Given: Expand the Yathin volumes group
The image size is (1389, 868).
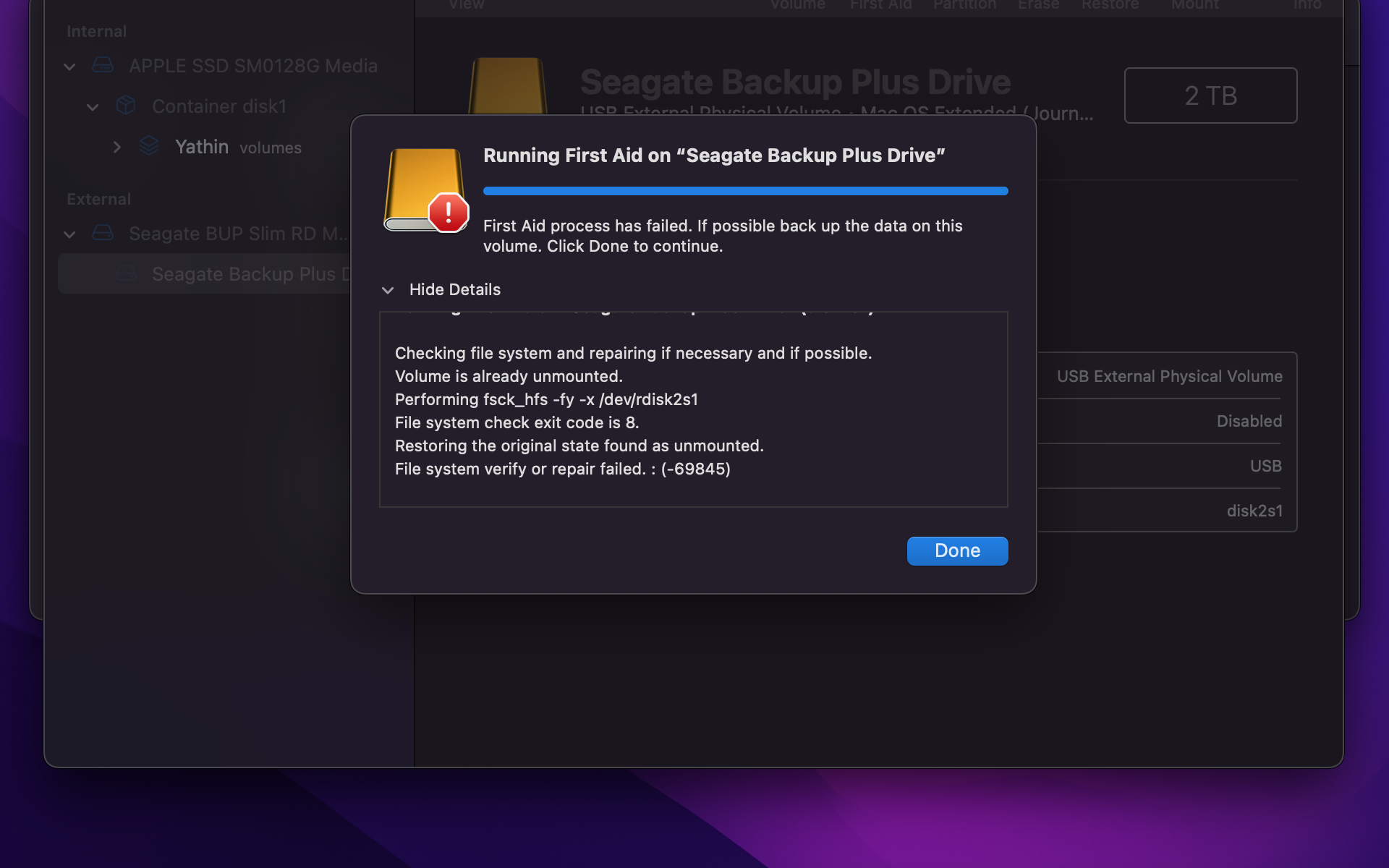Looking at the screenshot, I should (117, 148).
